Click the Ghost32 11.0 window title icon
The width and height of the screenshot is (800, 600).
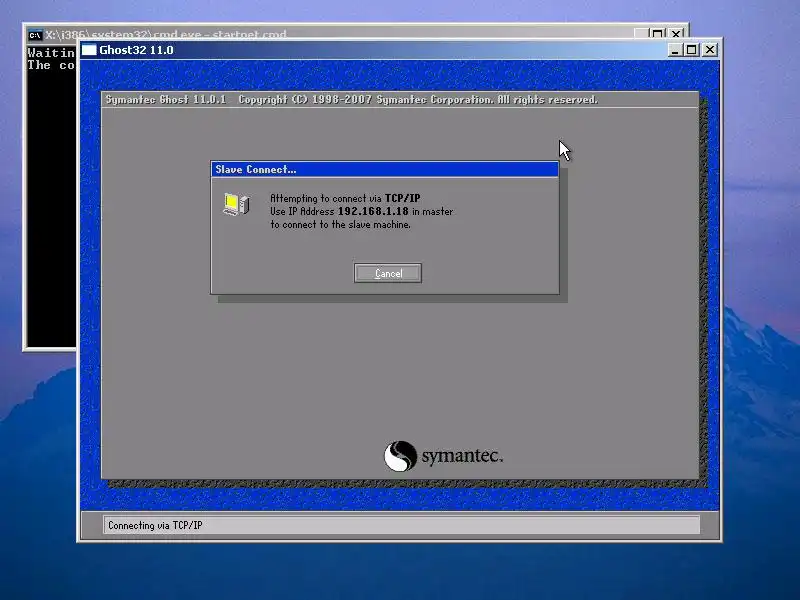click(x=89, y=50)
